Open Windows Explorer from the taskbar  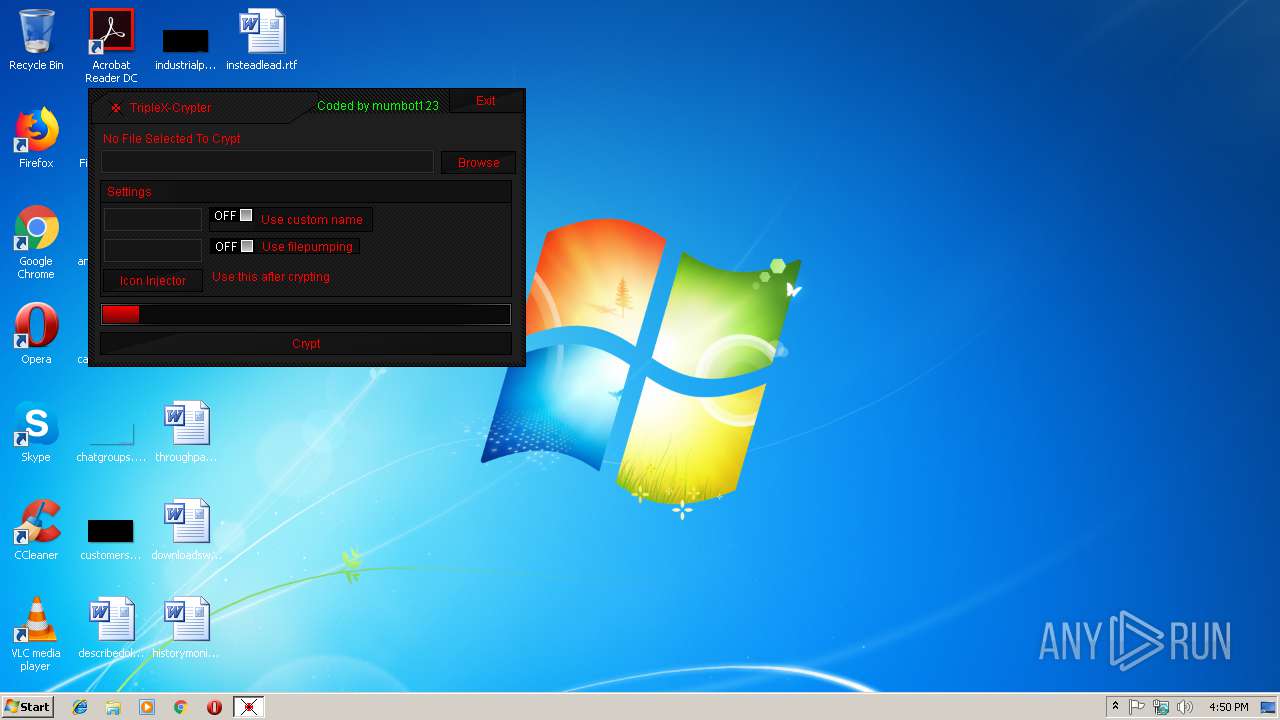click(113, 707)
